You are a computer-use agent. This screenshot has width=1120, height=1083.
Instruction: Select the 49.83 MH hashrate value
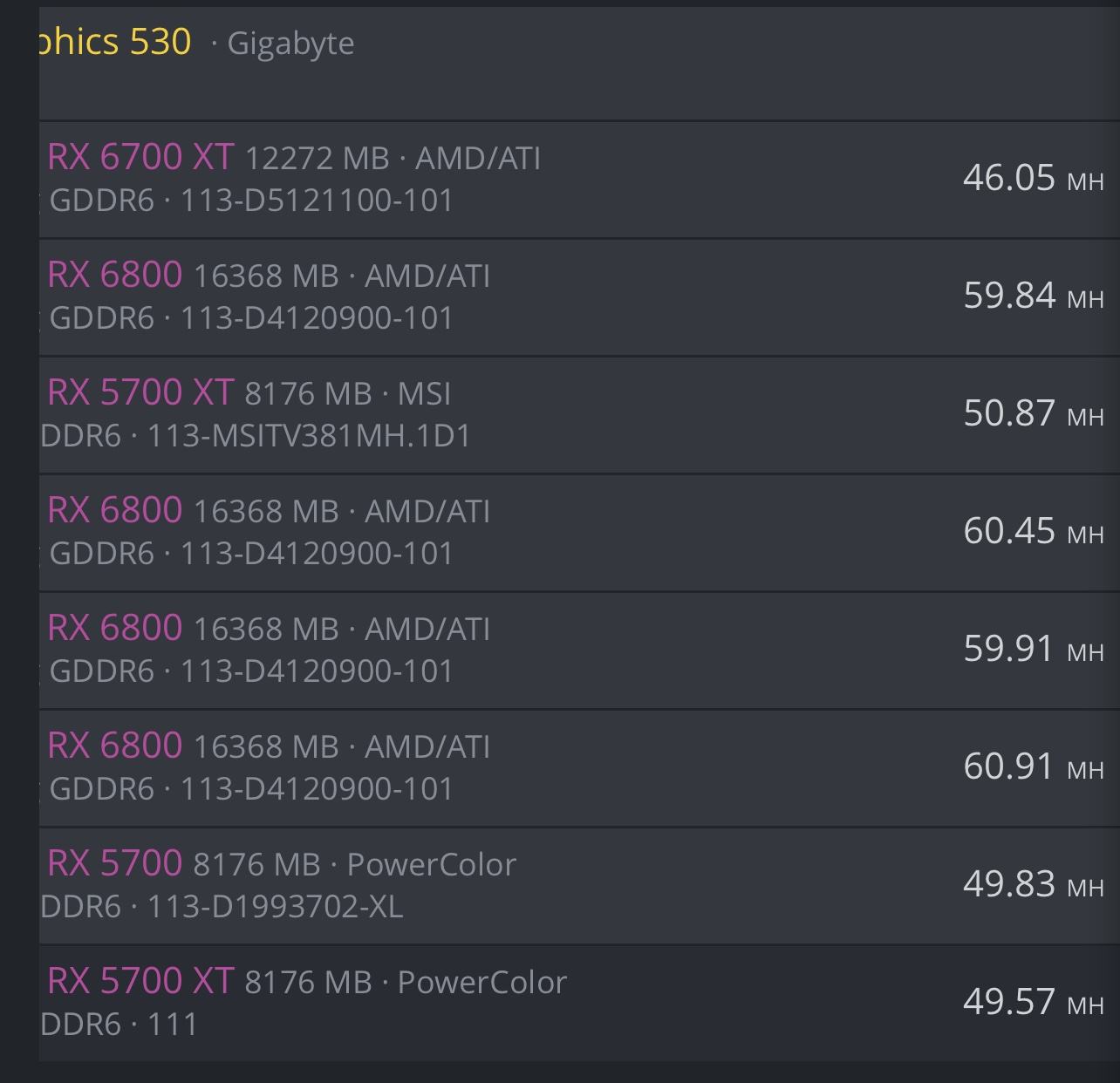click(1034, 884)
